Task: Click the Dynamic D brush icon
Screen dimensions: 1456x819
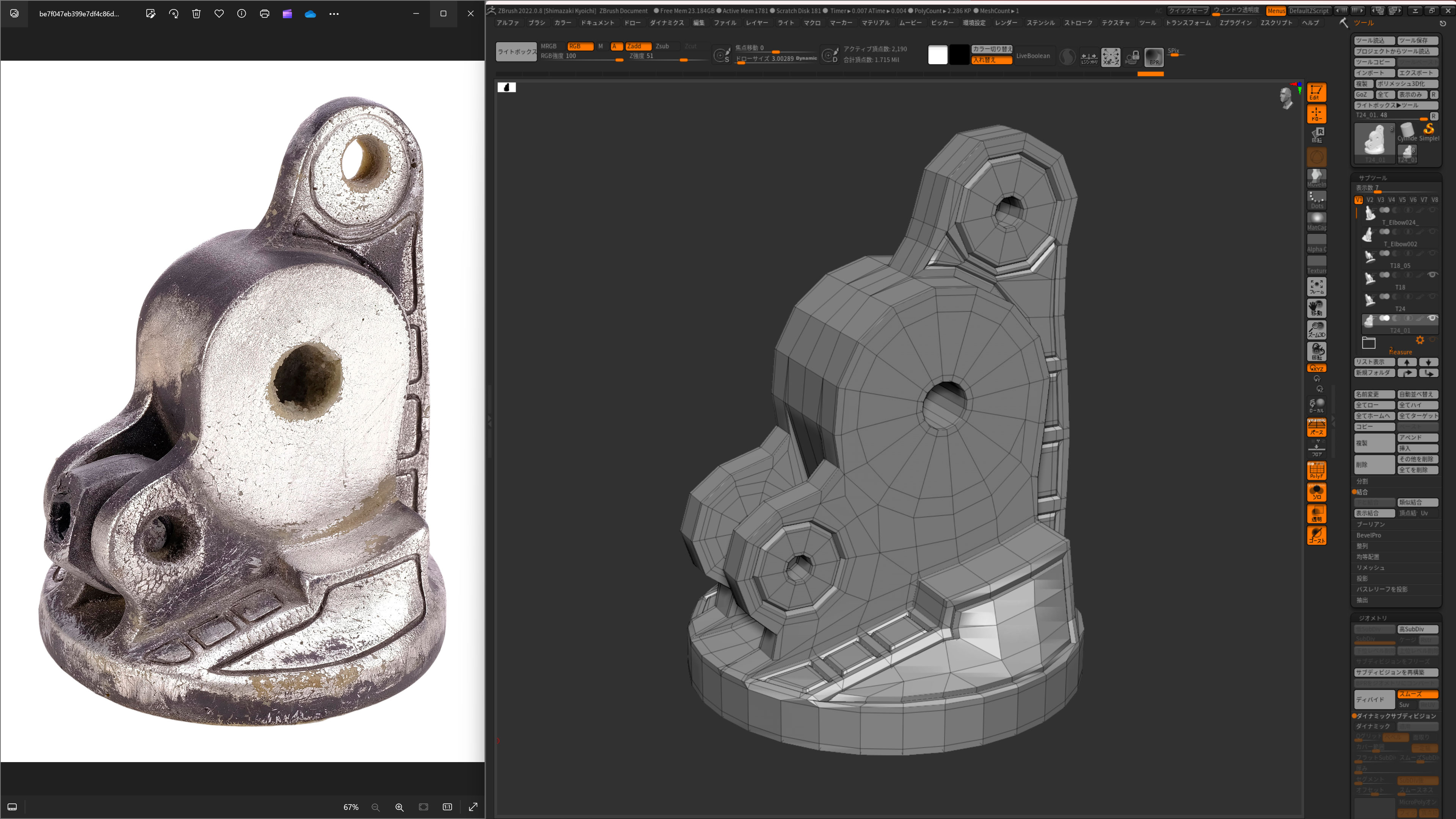Action: [x=830, y=55]
